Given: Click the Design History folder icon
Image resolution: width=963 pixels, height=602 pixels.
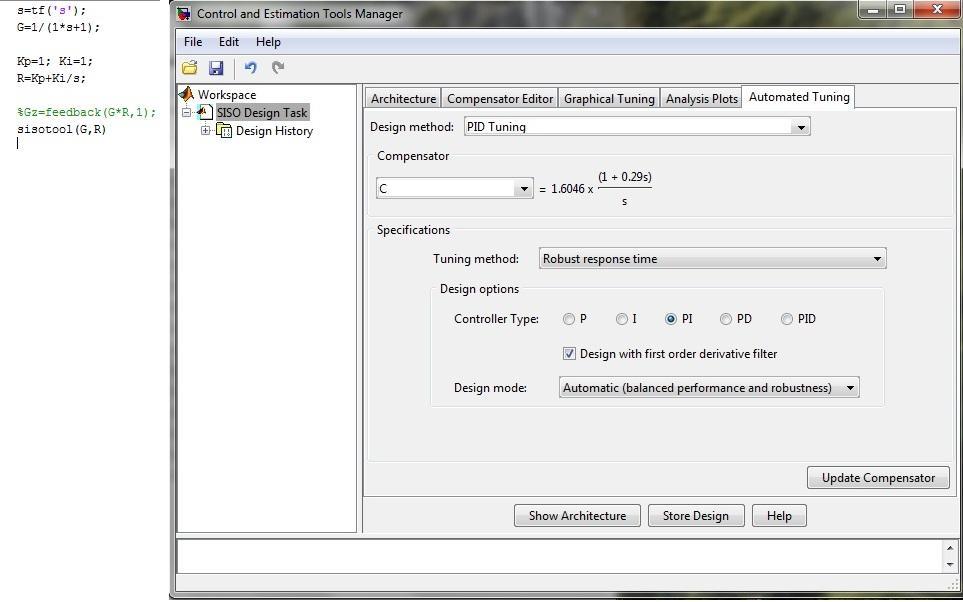Looking at the screenshot, I should (224, 131).
